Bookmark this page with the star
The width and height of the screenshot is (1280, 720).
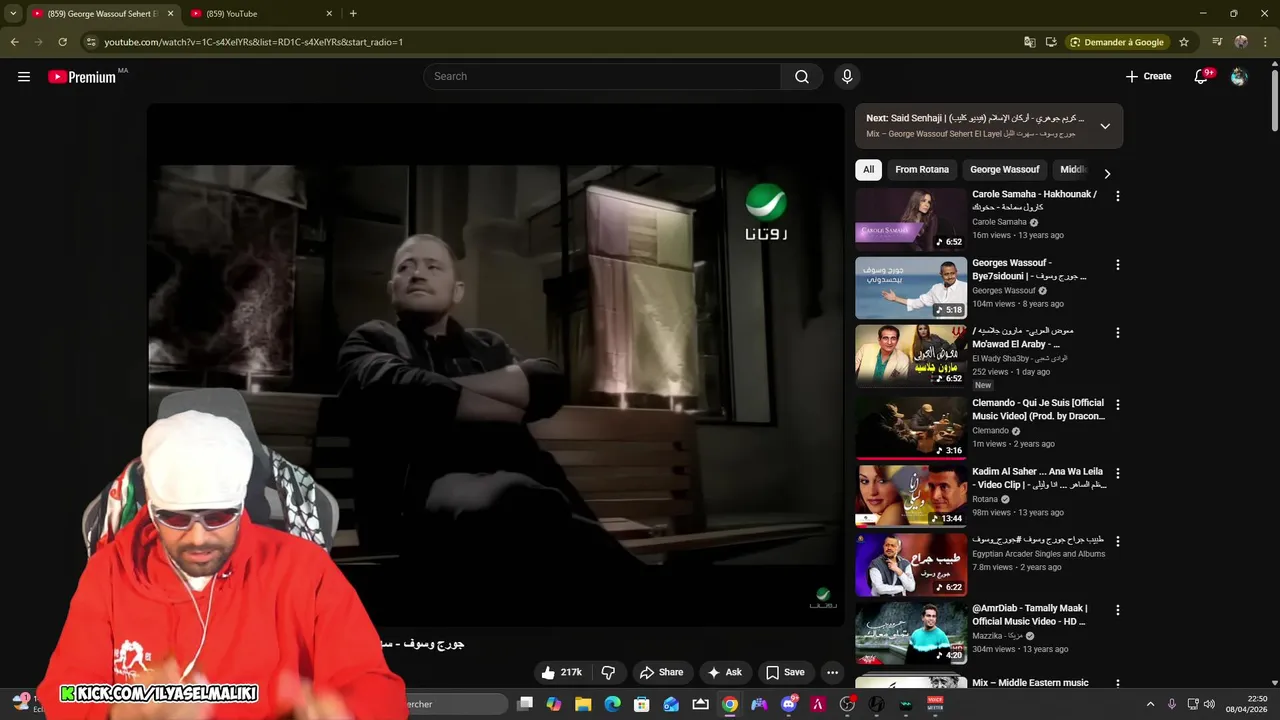1184,42
